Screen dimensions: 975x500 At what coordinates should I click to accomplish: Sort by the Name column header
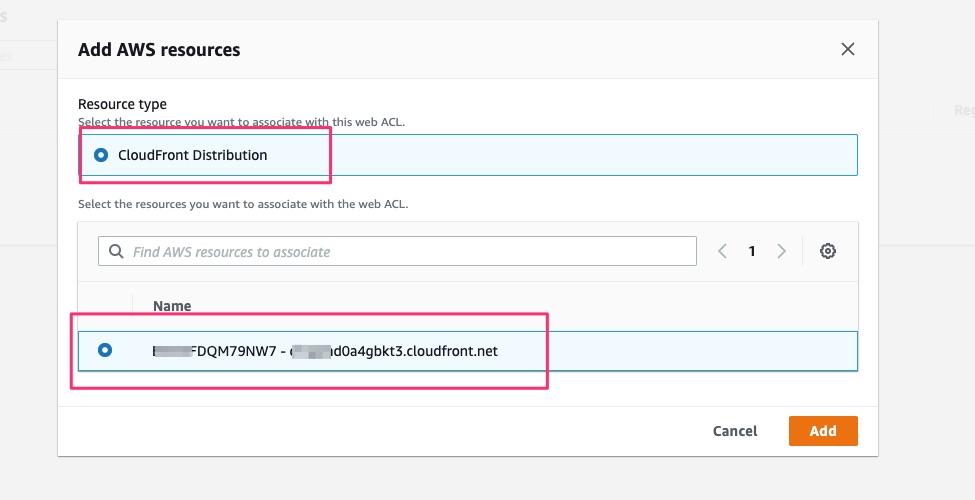(172, 306)
